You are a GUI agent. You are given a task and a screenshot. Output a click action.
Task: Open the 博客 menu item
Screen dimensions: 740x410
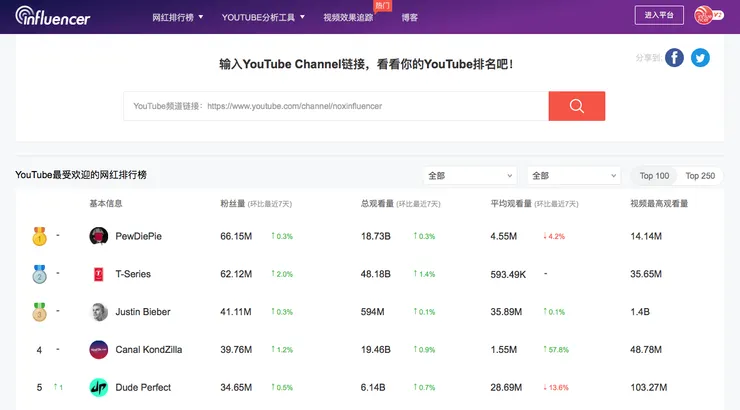coord(410,17)
